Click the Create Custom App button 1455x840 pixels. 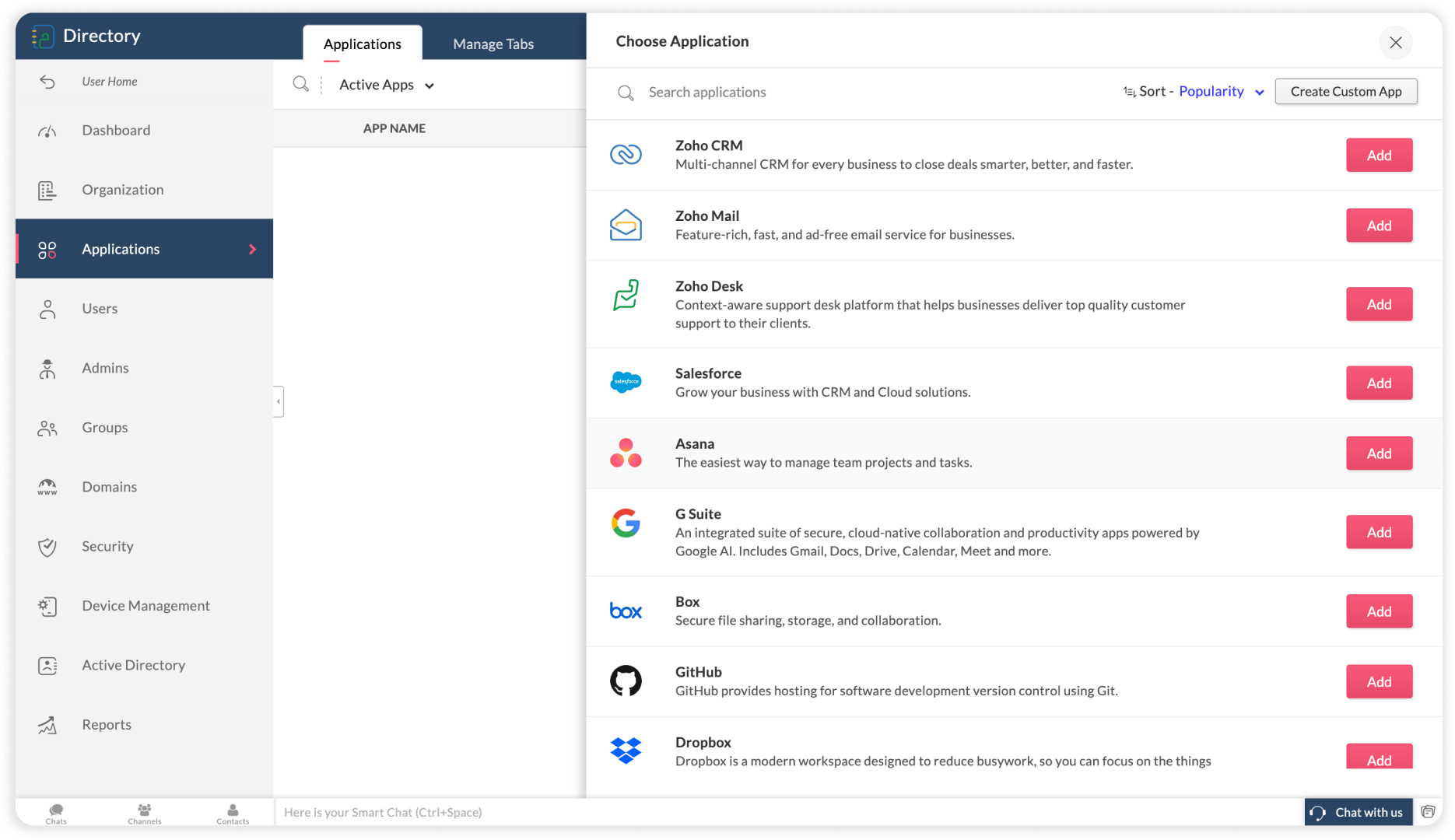1345,92
